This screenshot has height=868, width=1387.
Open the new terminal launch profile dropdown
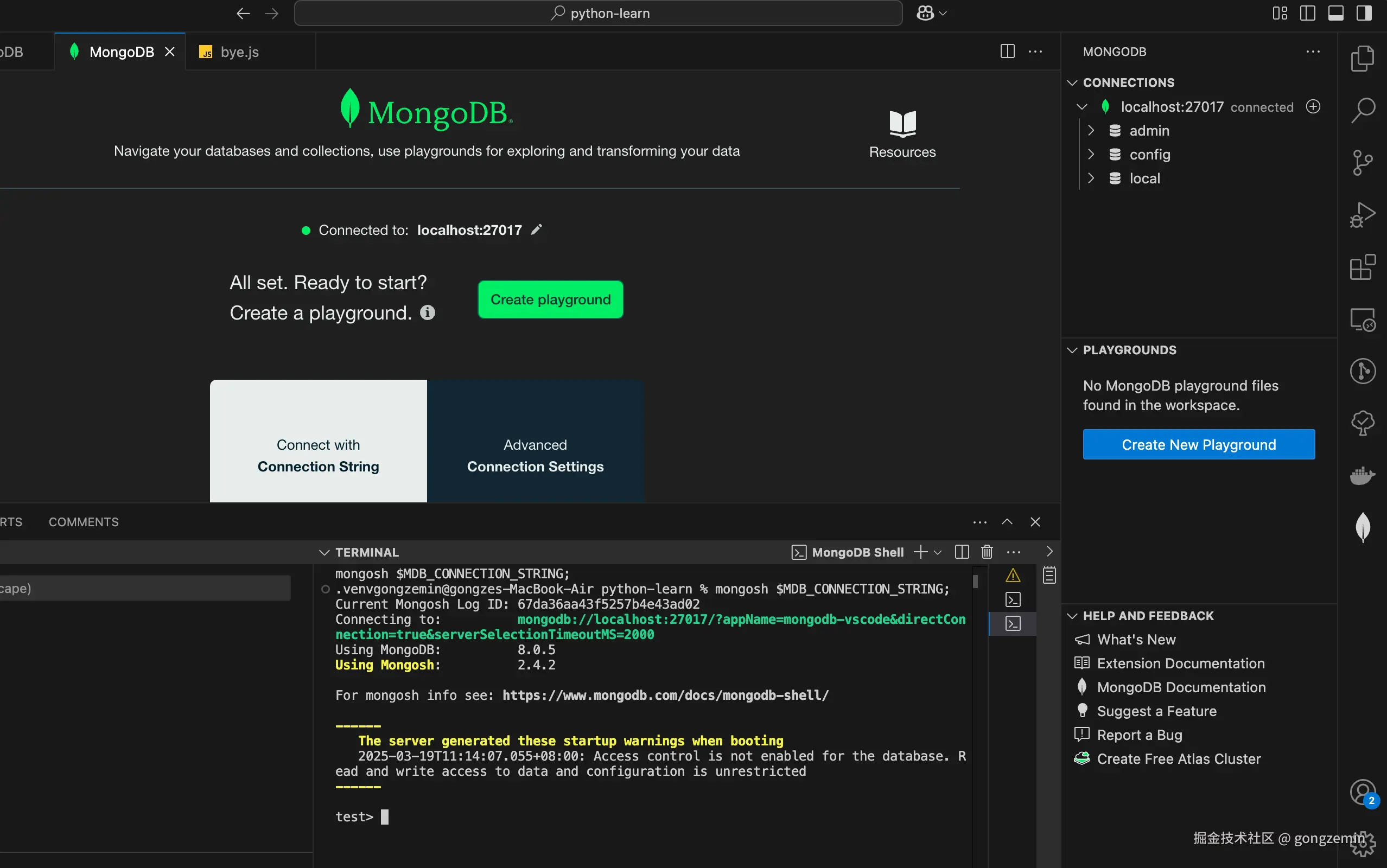(938, 552)
